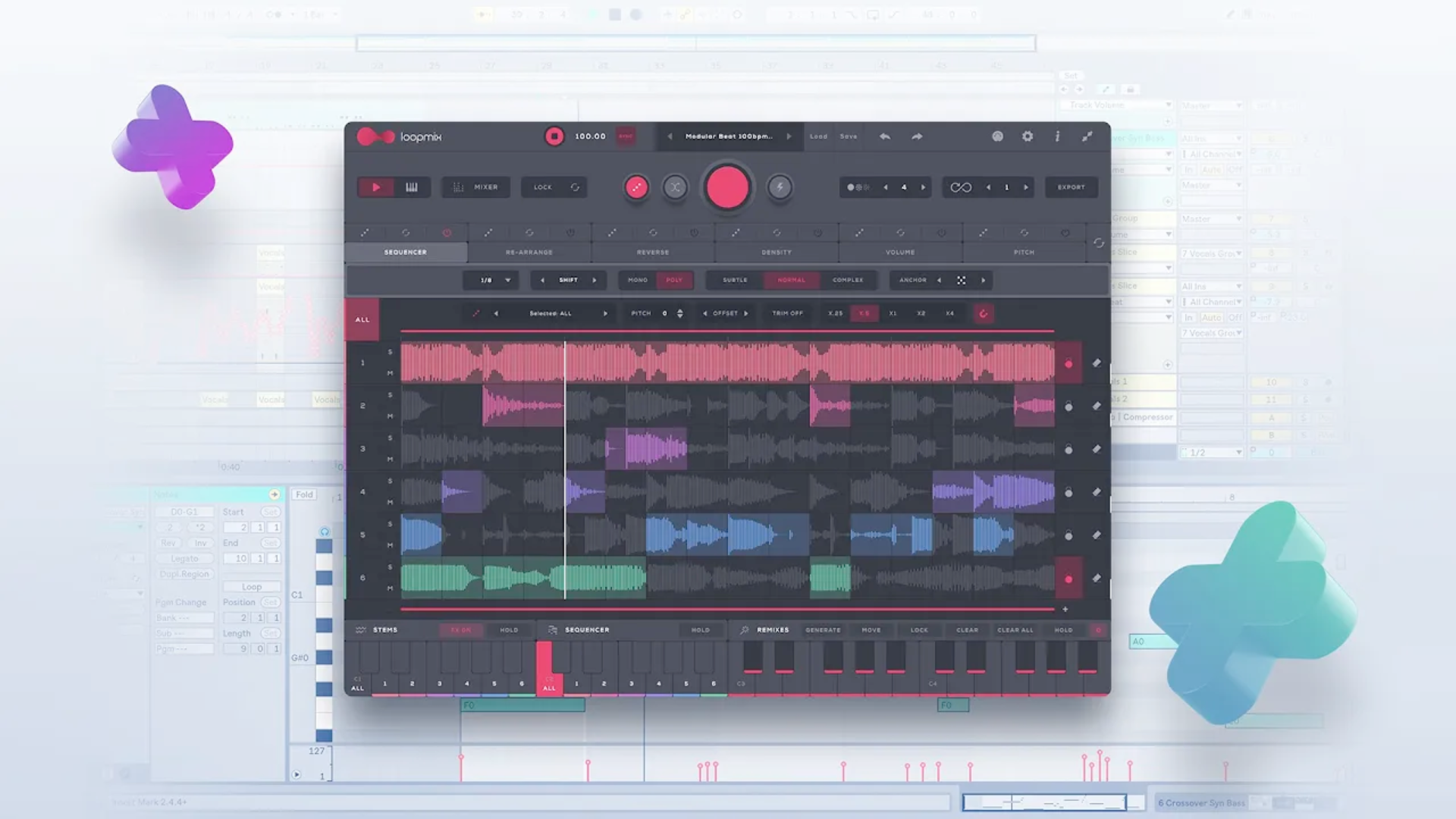Click the EXPORT button
This screenshot has width=1456, height=819.
1071,187
